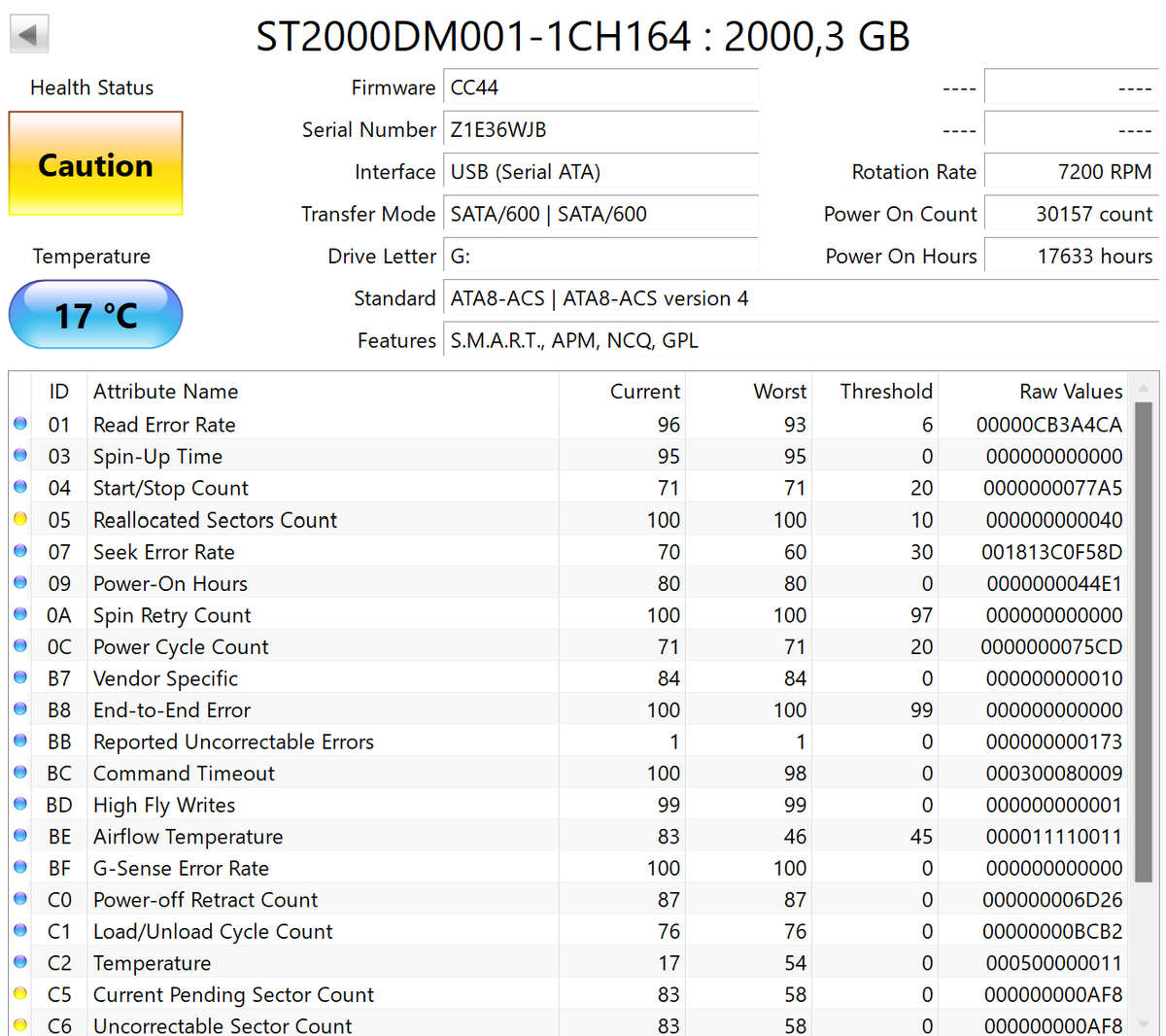Screen dimensions: 1166x1036
Task: Click the Drive Letter field showing G:
Action: [x=600, y=256]
